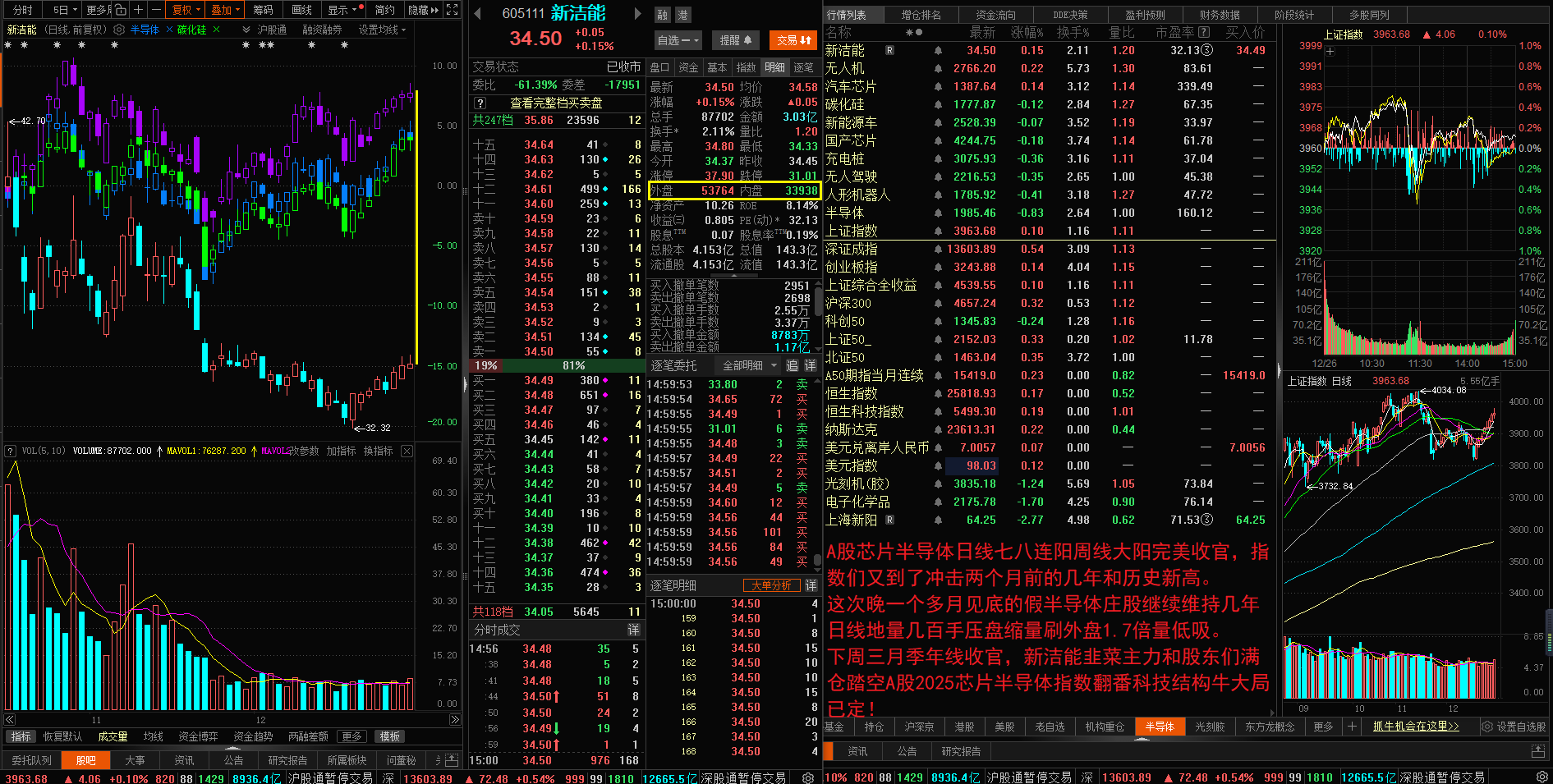Add watchlist group with plus icon
Viewport: 1553px width, 784px height.
[1352, 727]
